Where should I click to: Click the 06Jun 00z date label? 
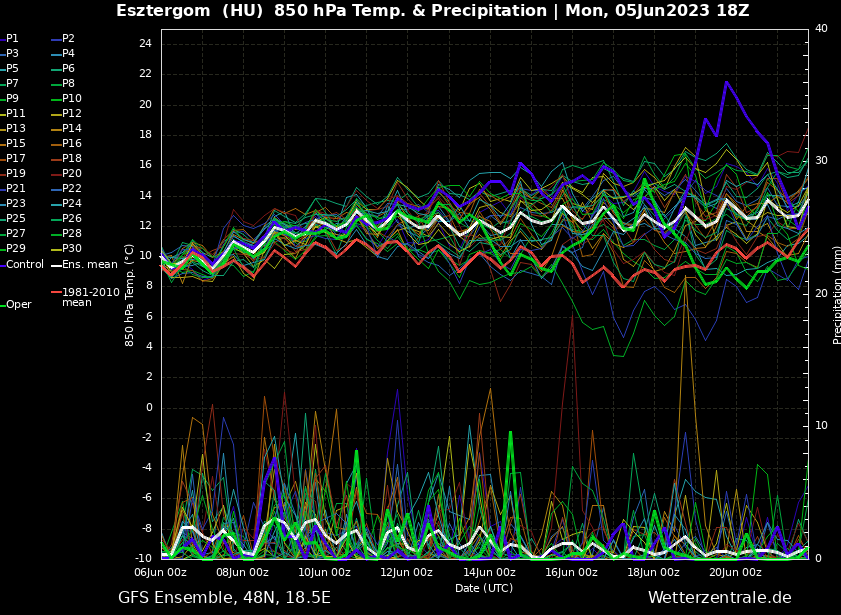[x=161, y=573]
